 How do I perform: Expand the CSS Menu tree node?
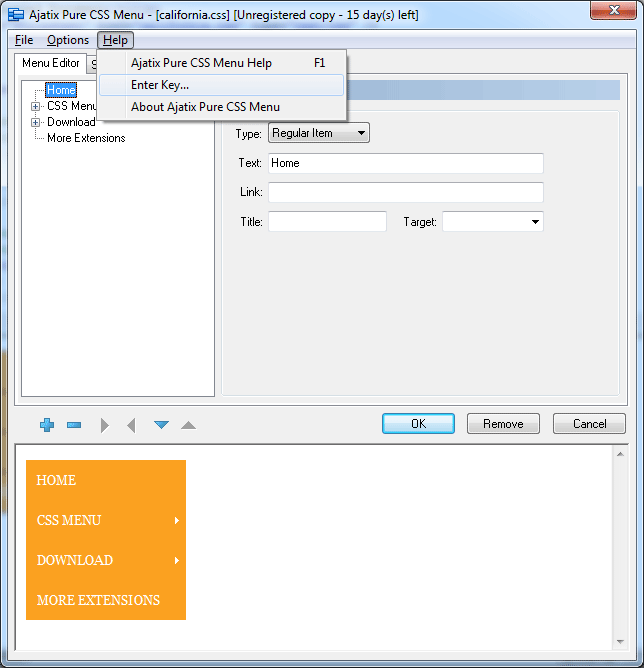[36, 107]
